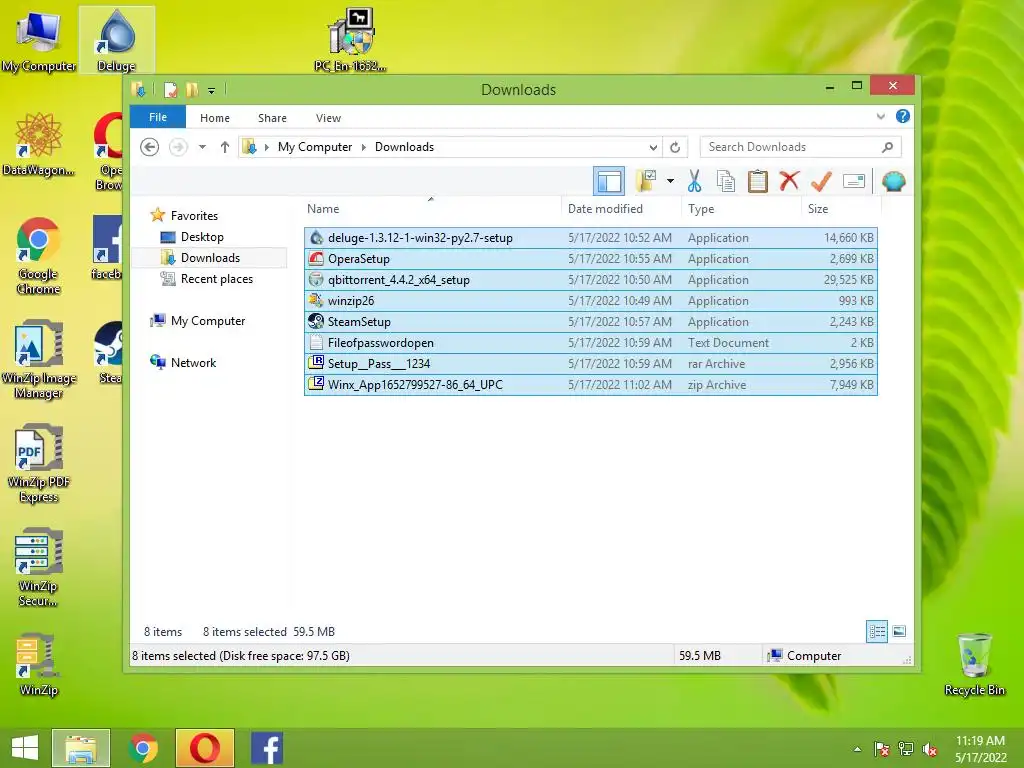The height and width of the screenshot is (768, 1024).
Task: Switch to large icons view button
Action: tap(899, 631)
